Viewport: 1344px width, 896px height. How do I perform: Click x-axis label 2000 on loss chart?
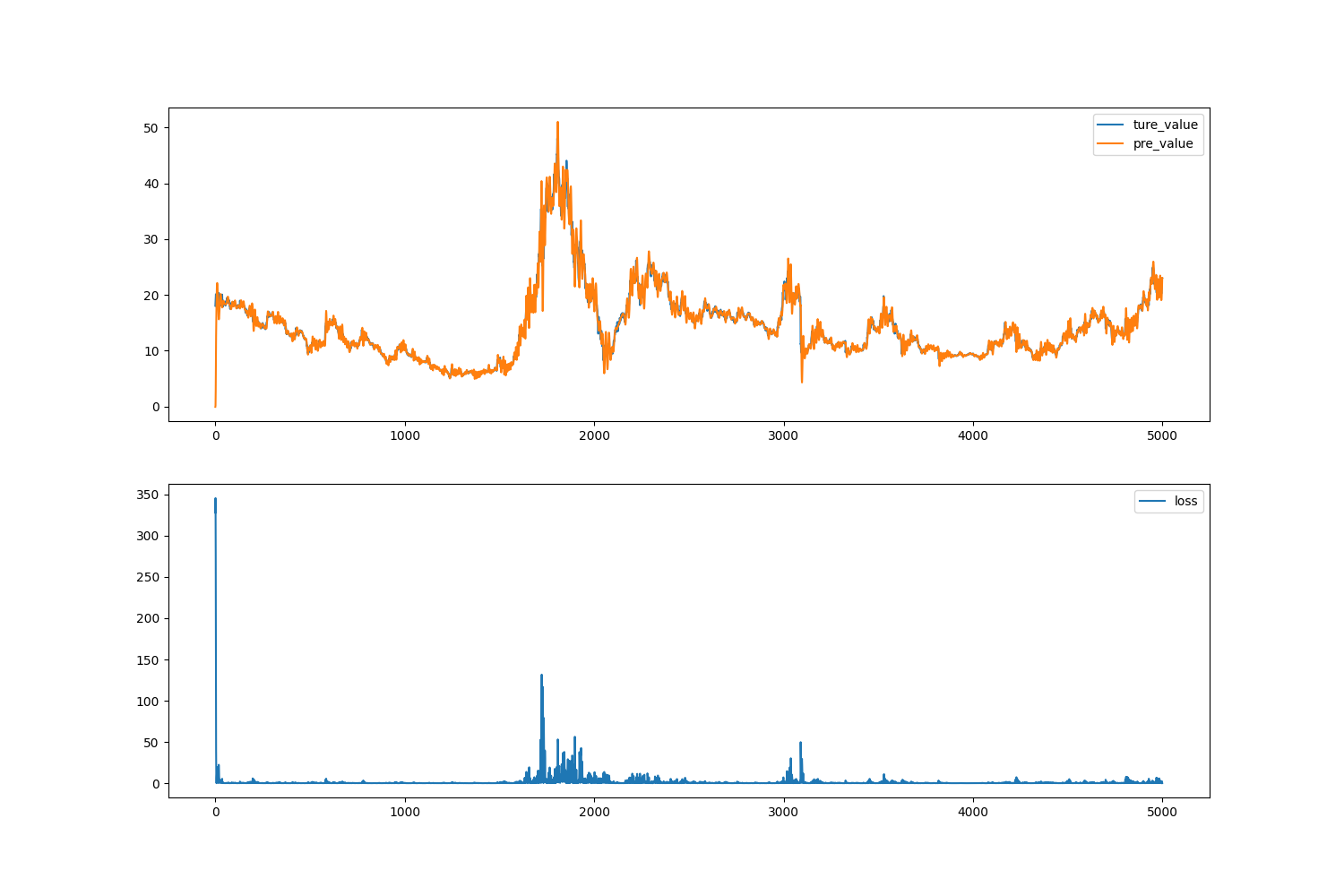click(594, 812)
